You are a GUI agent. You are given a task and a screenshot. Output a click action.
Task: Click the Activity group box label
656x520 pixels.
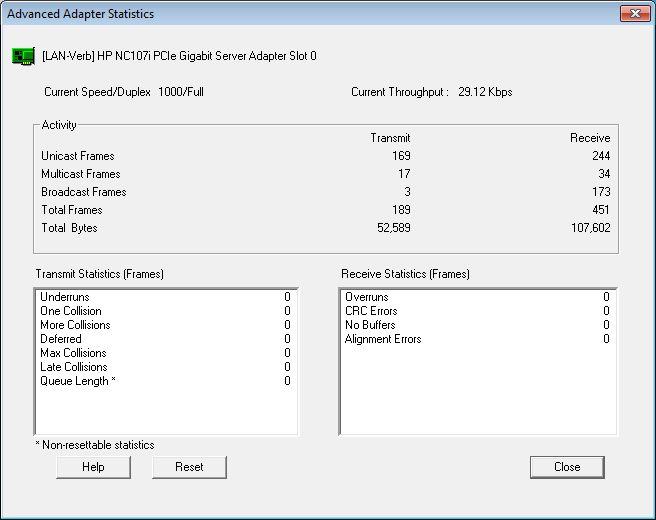[59, 125]
